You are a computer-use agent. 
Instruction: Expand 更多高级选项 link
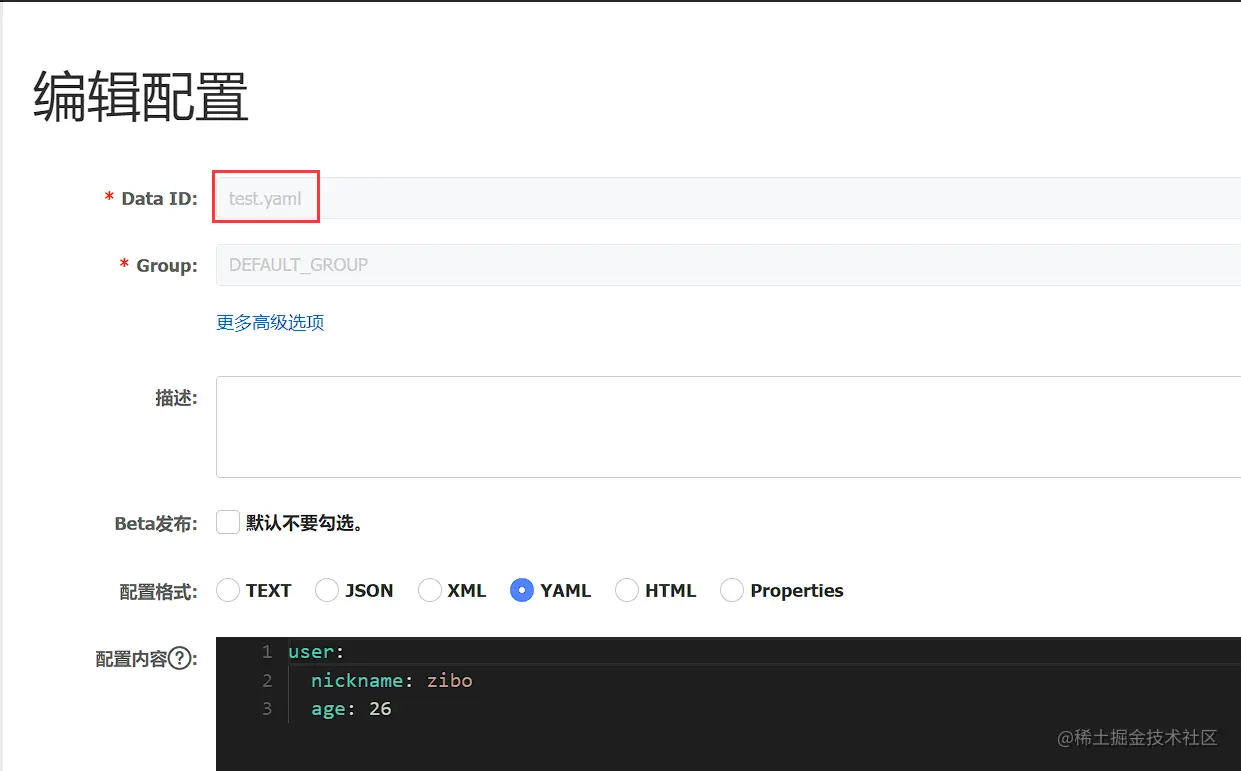270,322
